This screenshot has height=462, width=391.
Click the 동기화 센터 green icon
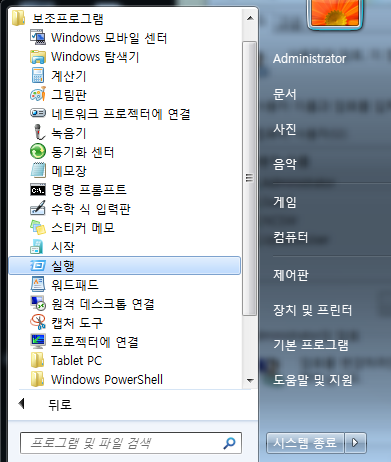click(38, 151)
